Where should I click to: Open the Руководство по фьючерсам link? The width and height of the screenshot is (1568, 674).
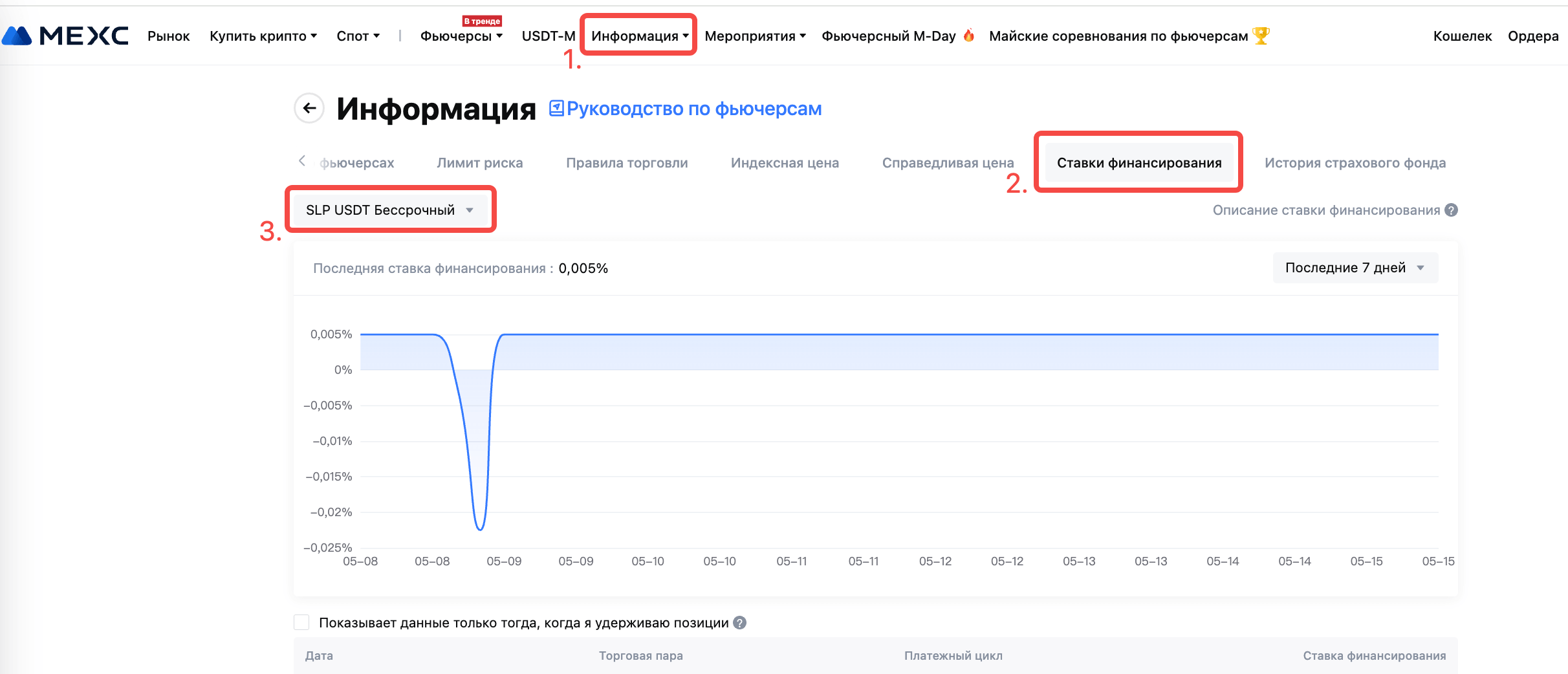693,109
